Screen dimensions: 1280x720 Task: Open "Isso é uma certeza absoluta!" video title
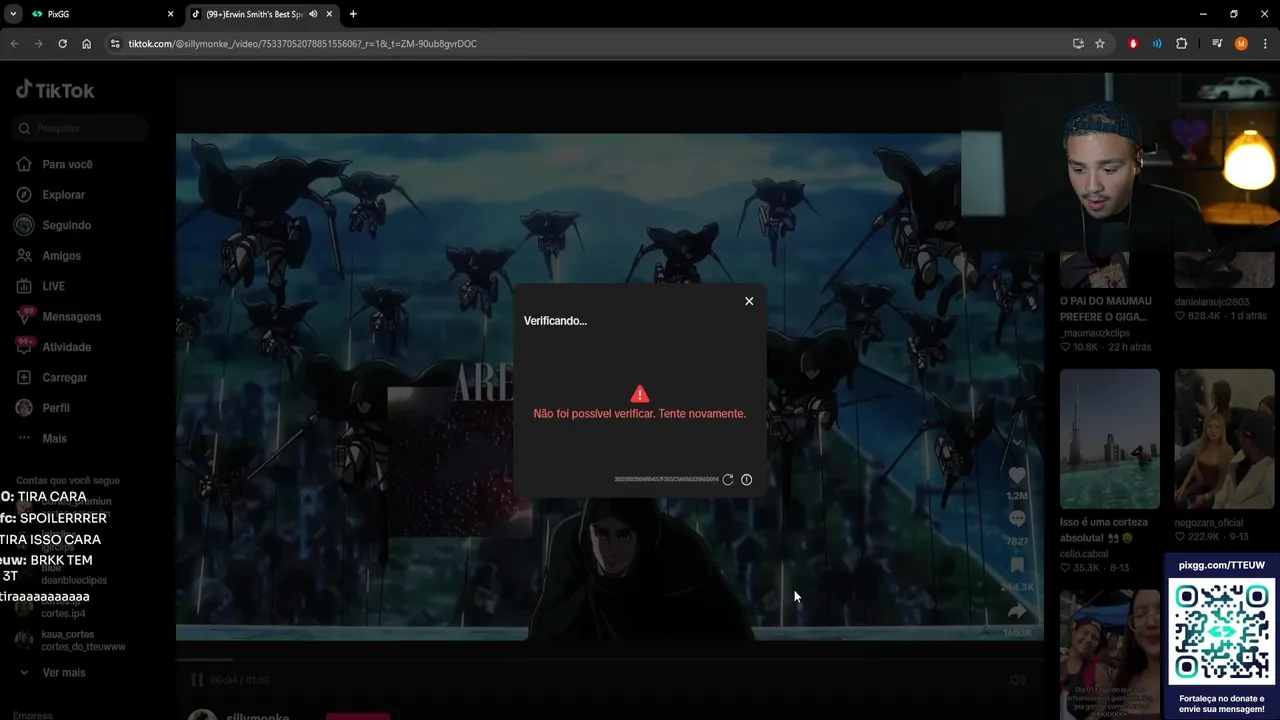(x=1104, y=530)
